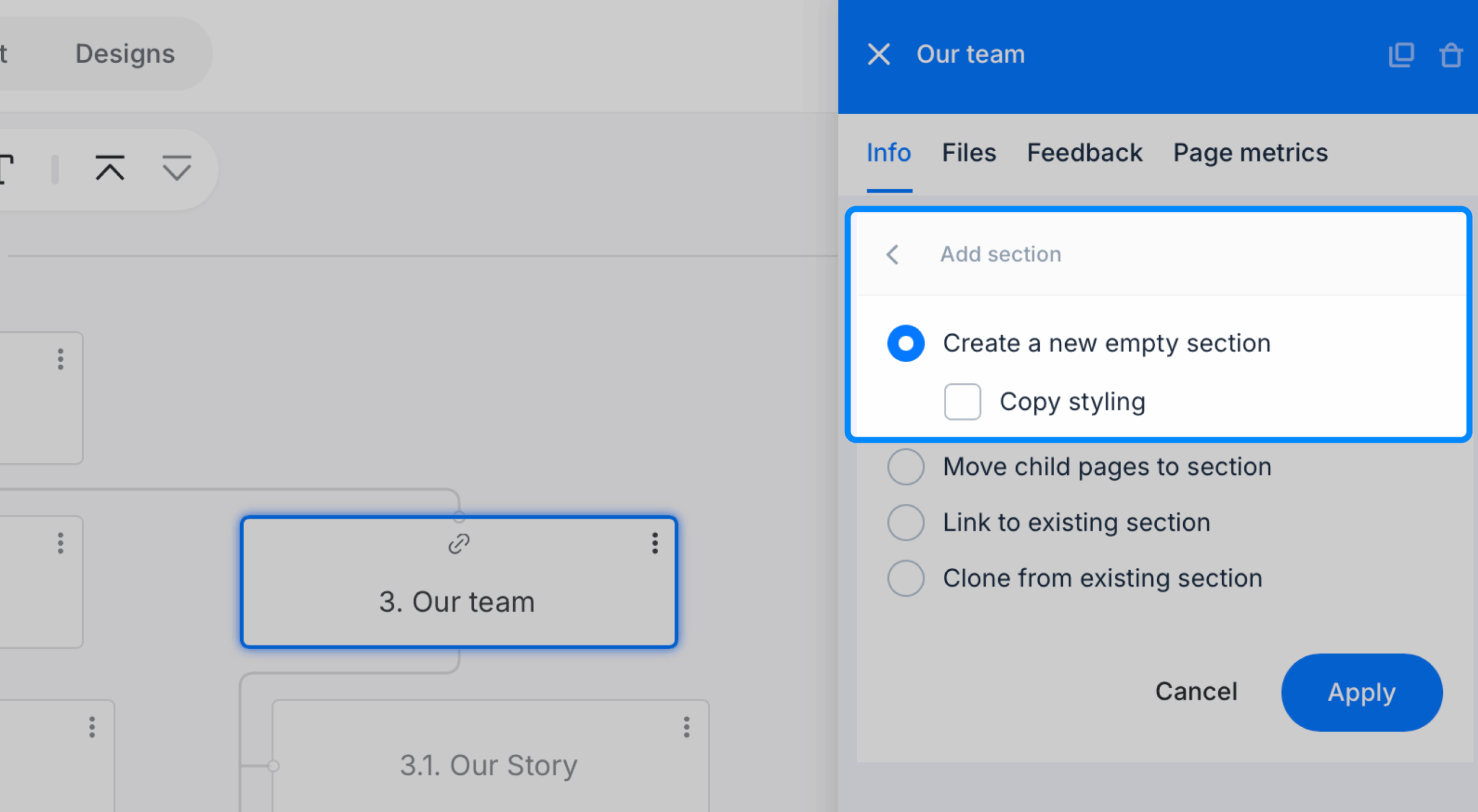The image size is (1478, 812).
Task: Cancel adding a section
Action: point(1196,691)
